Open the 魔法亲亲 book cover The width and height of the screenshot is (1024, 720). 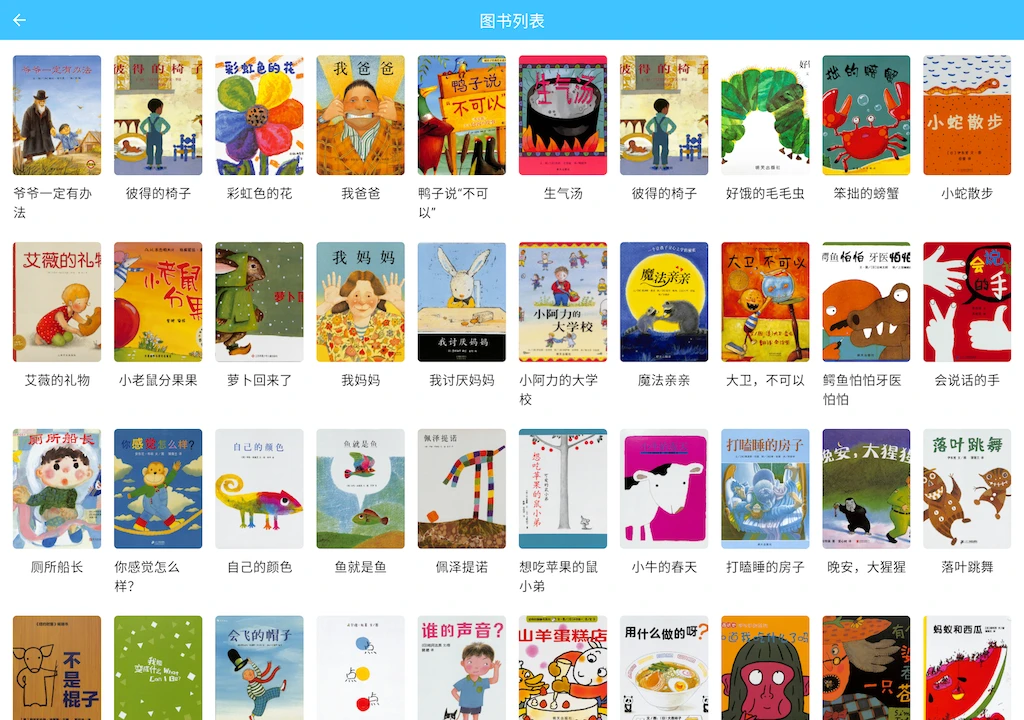664,302
